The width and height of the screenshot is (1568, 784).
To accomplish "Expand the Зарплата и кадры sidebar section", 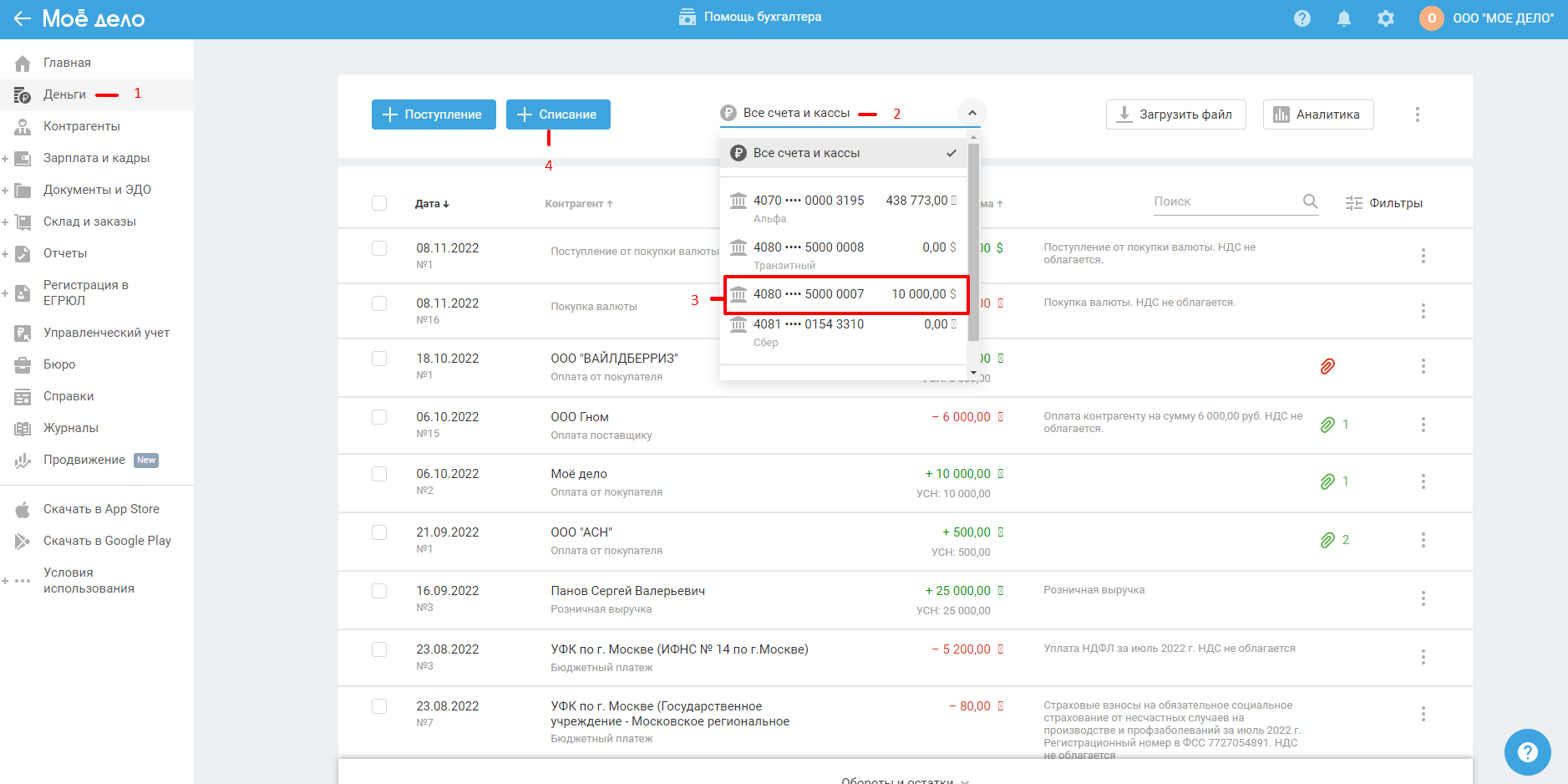I will click(x=6, y=158).
